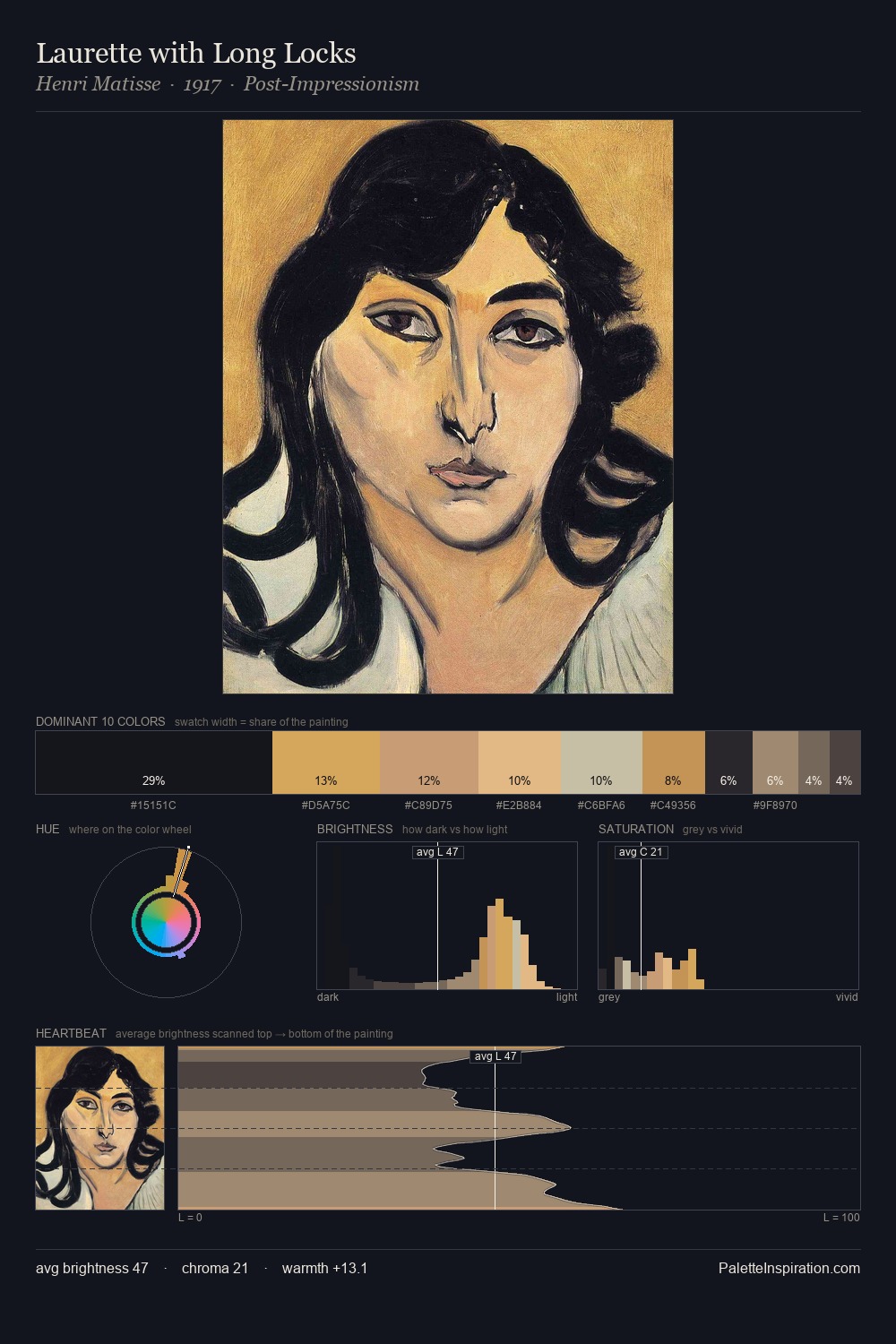Screen dimensions: 896x1344
Task: Click the last 4% dark brown swatch
Action: [x=845, y=762]
